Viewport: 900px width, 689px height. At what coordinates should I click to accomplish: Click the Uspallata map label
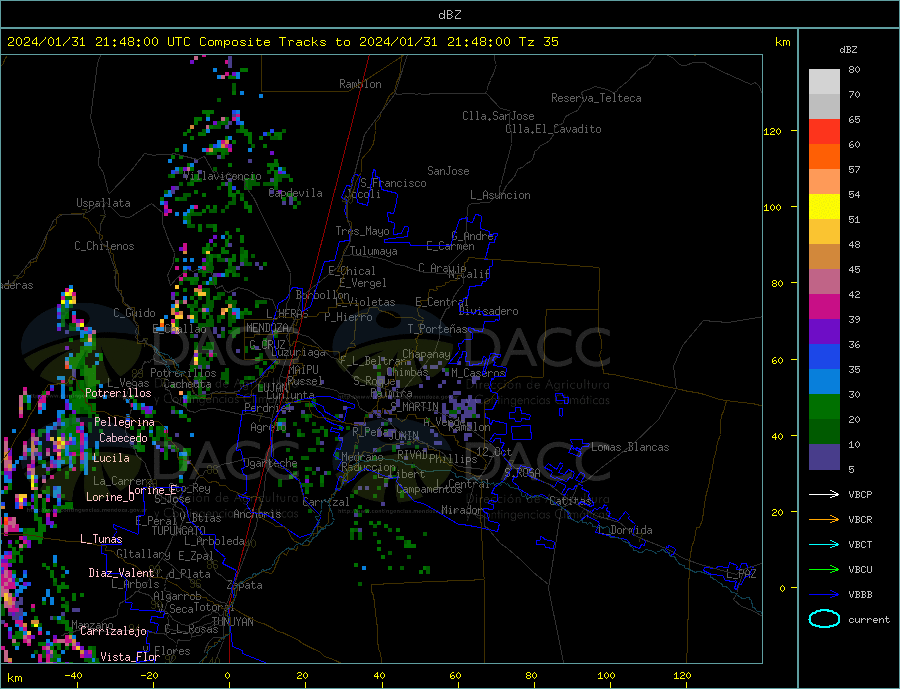click(x=103, y=203)
